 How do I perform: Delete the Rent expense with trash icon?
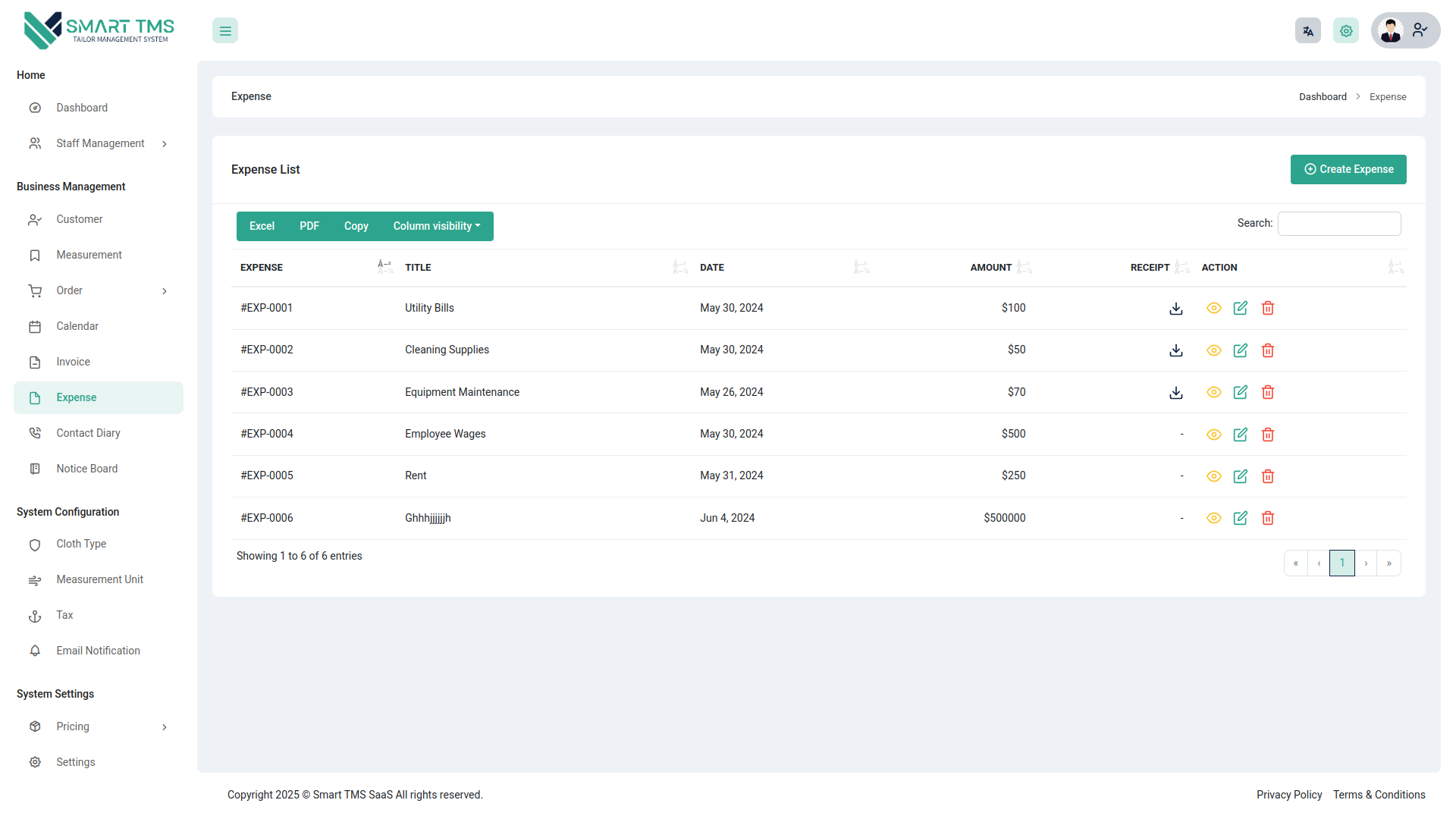[1267, 476]
